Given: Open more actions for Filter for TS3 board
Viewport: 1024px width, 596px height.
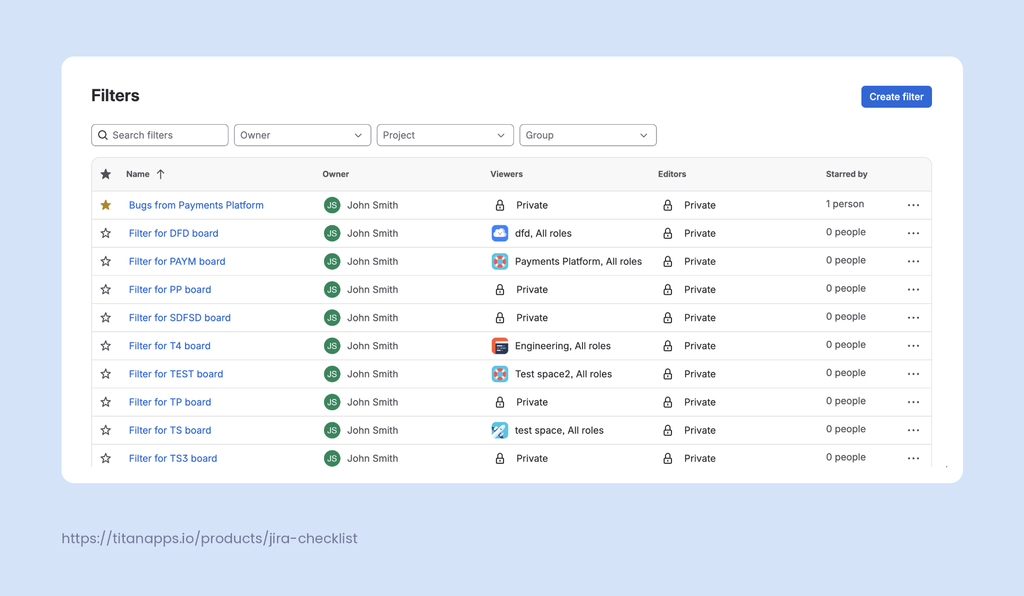Looking at the screenshot, I should pos(913,458).
